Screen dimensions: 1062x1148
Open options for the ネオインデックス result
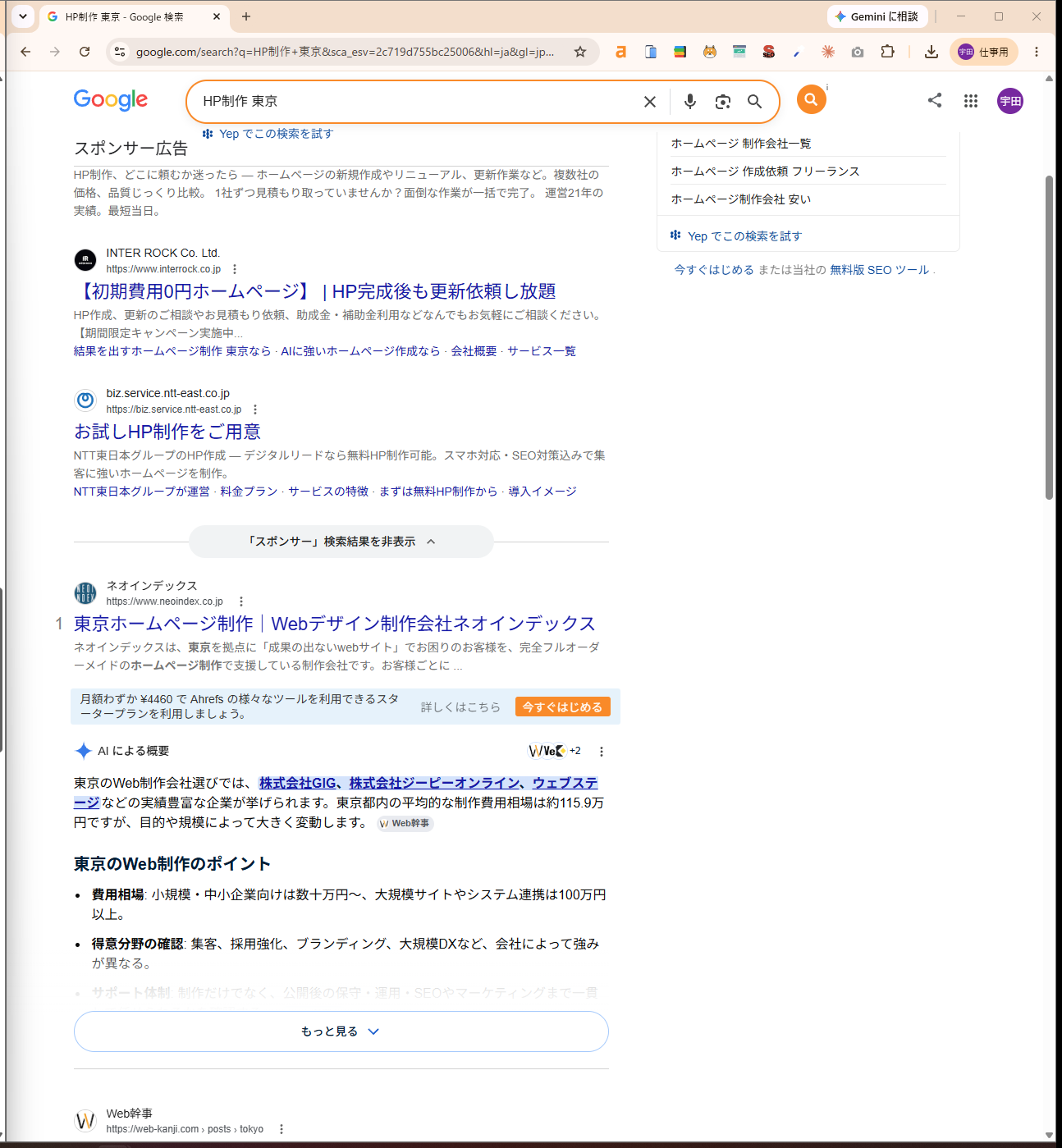click(x=240, y=601)
